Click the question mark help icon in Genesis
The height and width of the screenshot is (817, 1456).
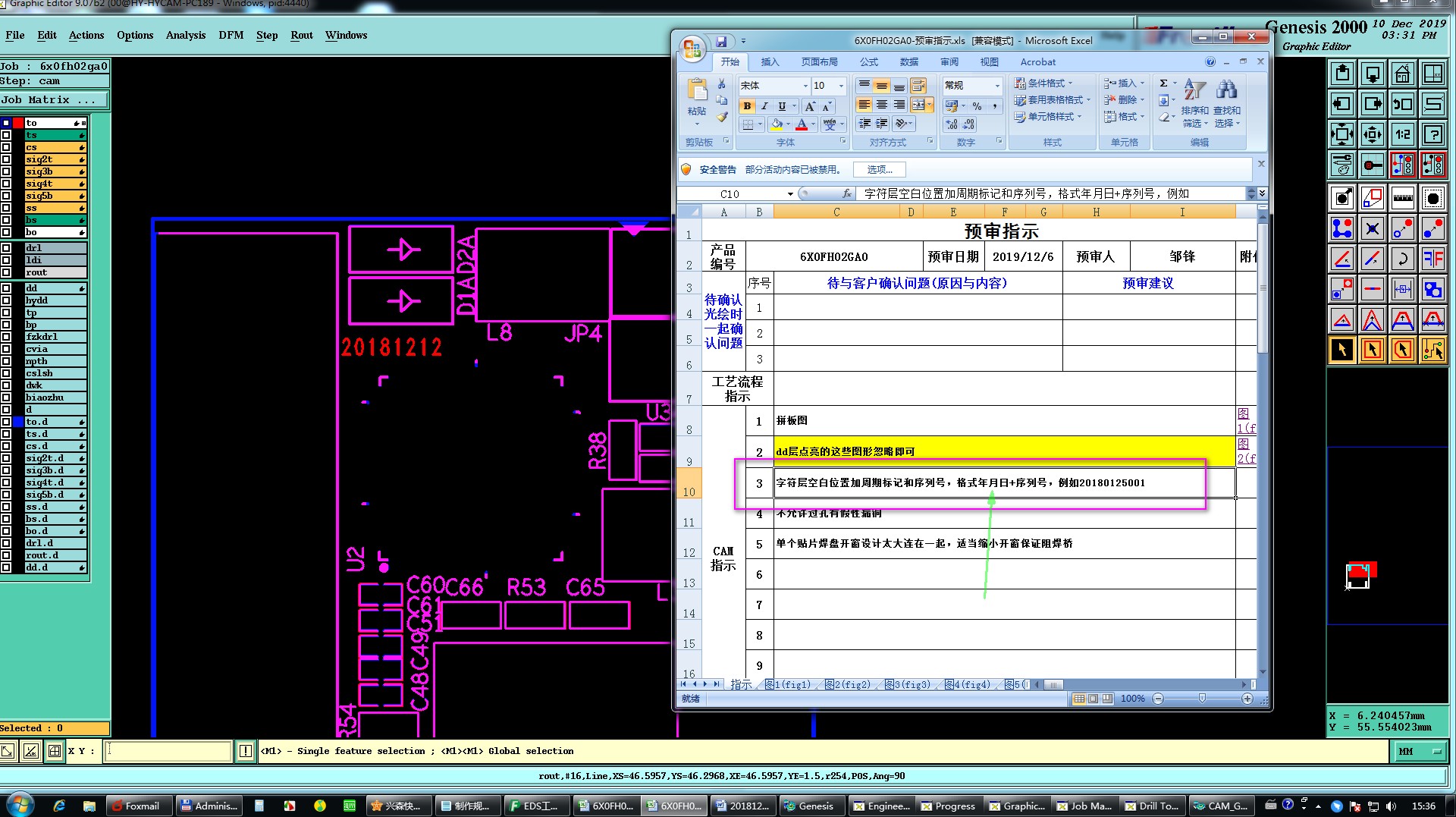[1432, 135]
